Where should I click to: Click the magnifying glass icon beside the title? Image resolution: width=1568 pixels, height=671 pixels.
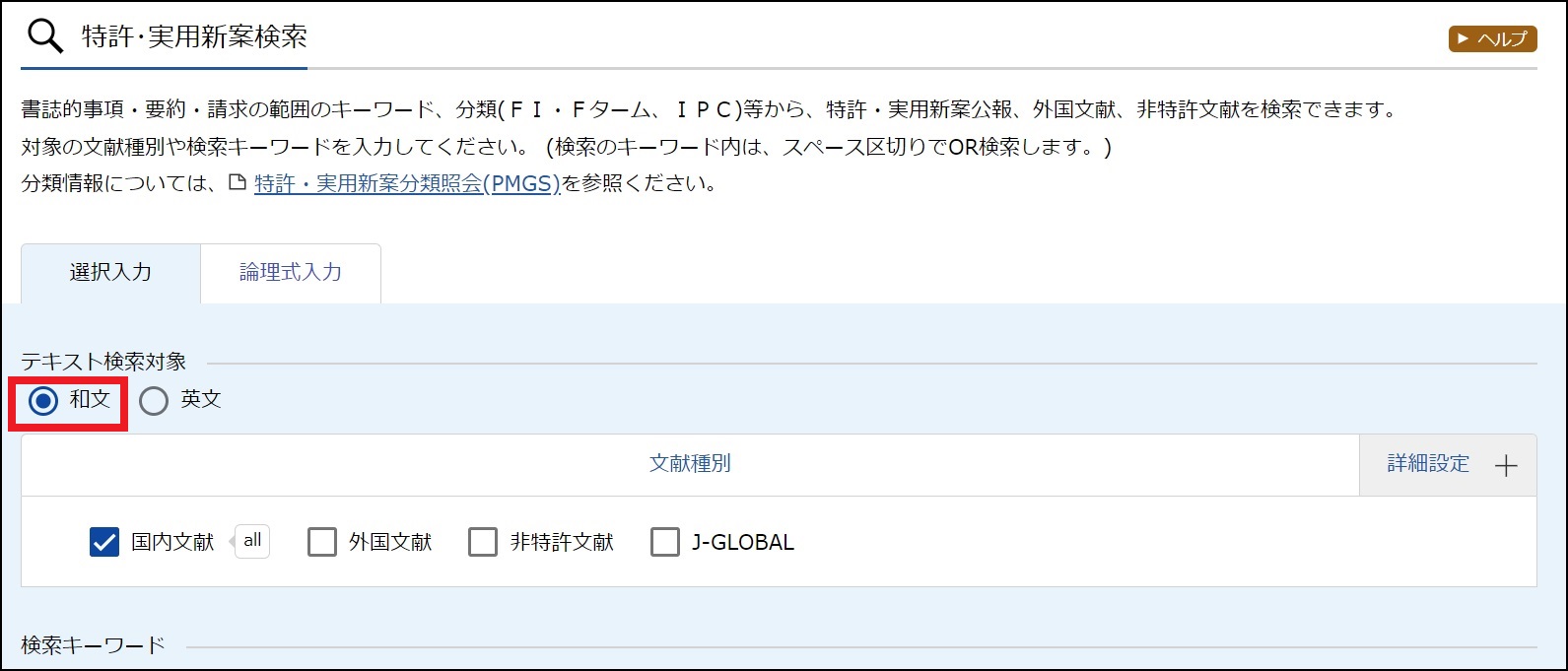click(x=44, y=36)
